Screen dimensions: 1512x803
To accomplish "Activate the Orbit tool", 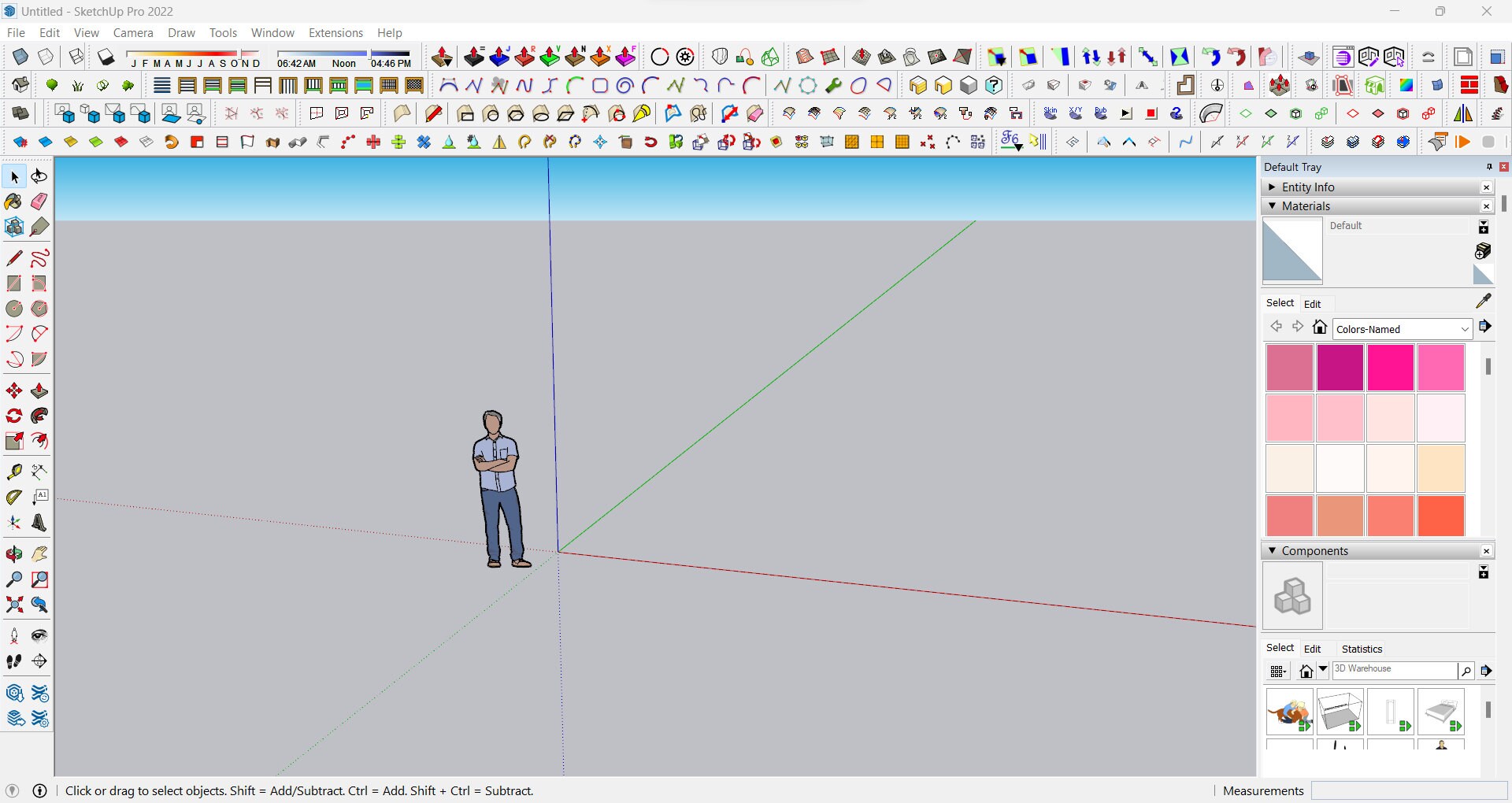I will pyautogui.click(x=13, y=554).
